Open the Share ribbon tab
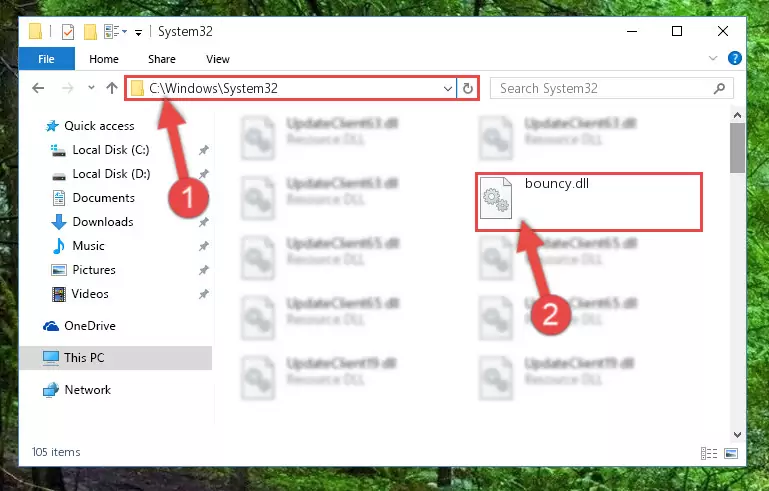Image resolution: width=769 pixels, height=491 pixels. tap(162, 59)
